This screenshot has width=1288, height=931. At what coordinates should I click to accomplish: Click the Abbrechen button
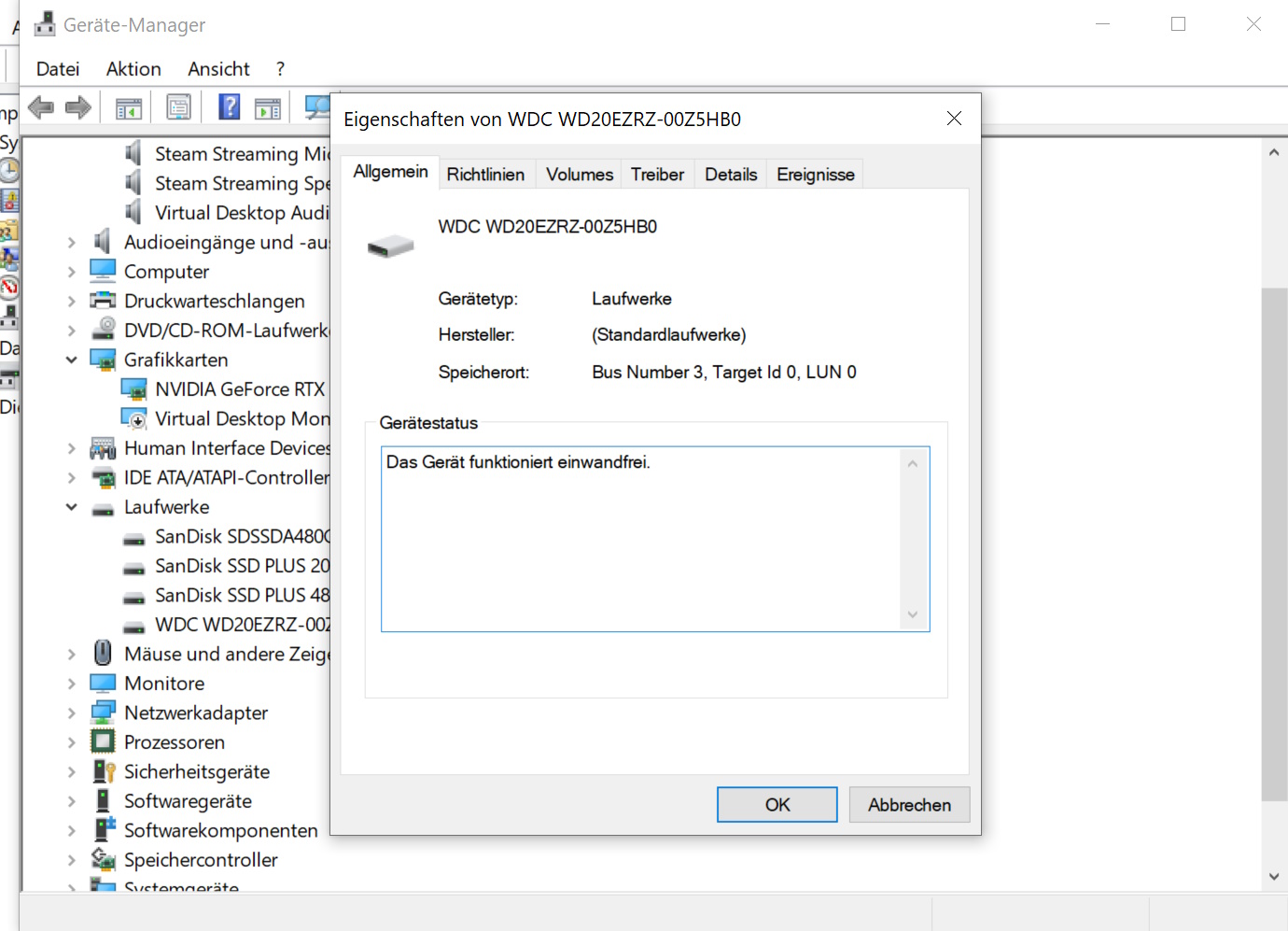[x=908, y=805]
